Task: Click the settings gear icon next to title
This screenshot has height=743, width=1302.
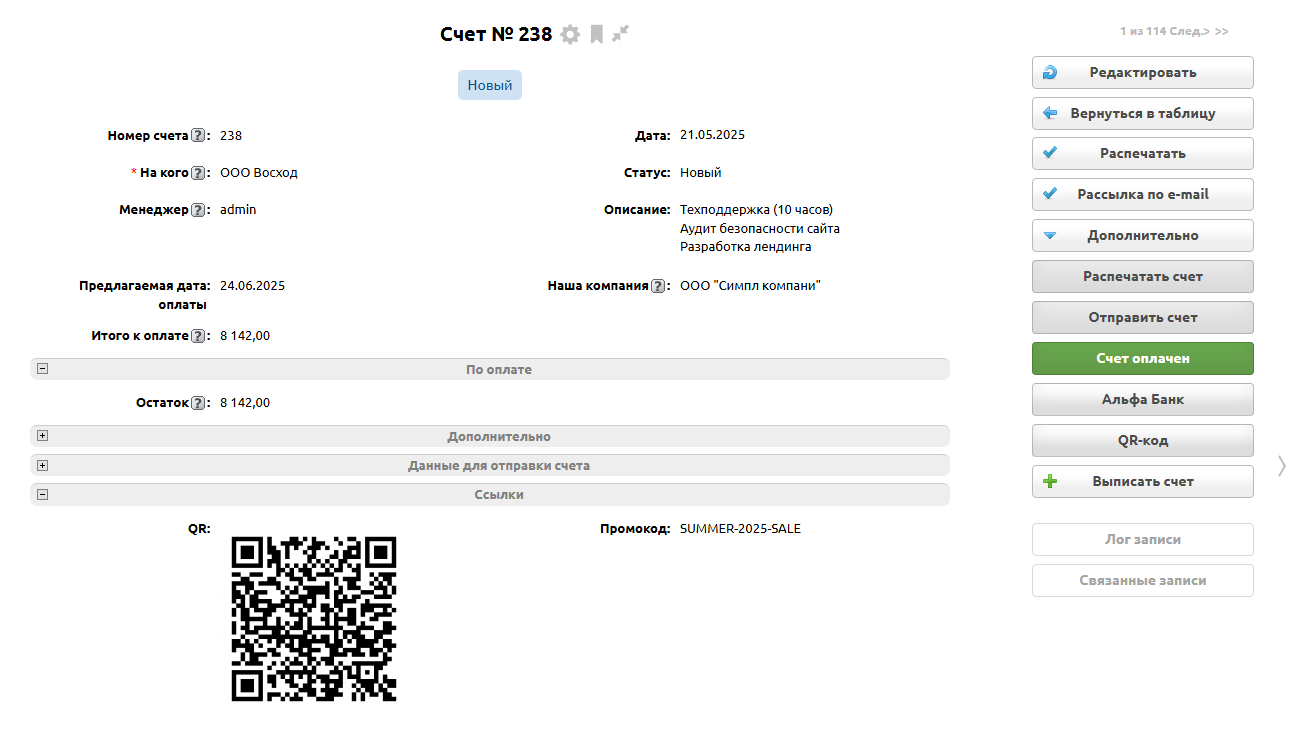Action: coord(570,35)
